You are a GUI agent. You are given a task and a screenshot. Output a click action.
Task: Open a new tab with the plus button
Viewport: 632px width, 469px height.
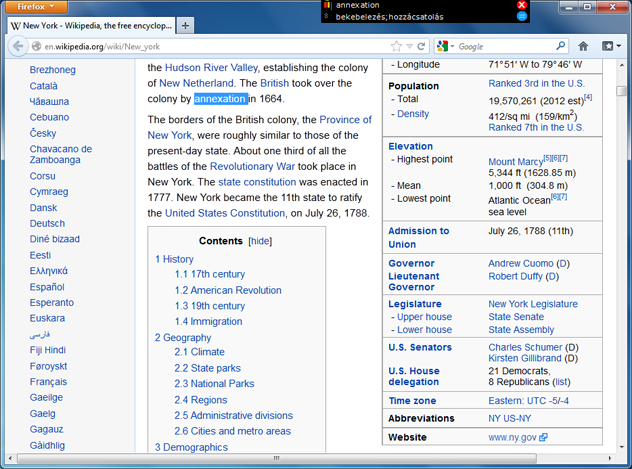pyautogui.click(x=185, y=26)
